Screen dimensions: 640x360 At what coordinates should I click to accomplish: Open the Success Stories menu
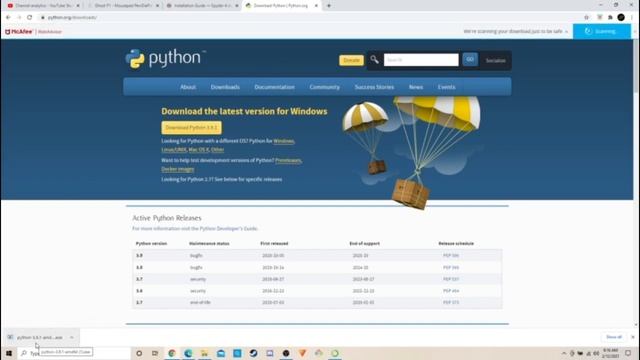(374, 87)
